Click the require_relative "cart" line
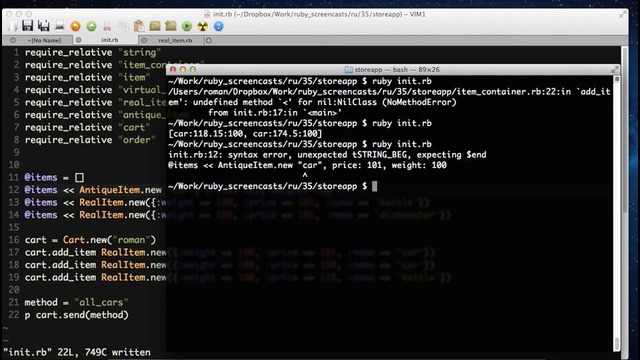This screenshot has height=360, width=640. (87, 127)
